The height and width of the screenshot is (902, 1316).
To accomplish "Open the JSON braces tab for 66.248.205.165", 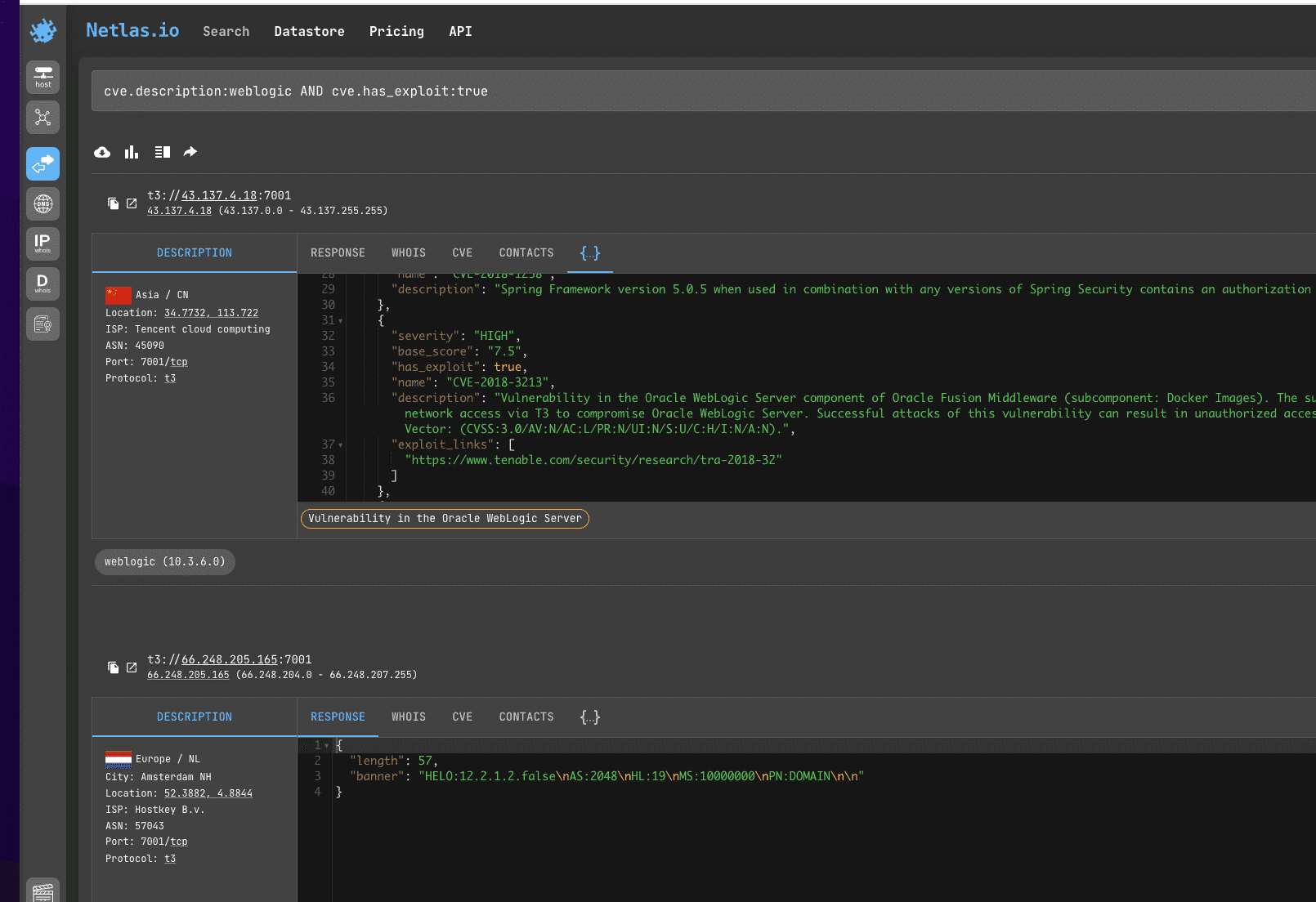I will coord(590,717).
